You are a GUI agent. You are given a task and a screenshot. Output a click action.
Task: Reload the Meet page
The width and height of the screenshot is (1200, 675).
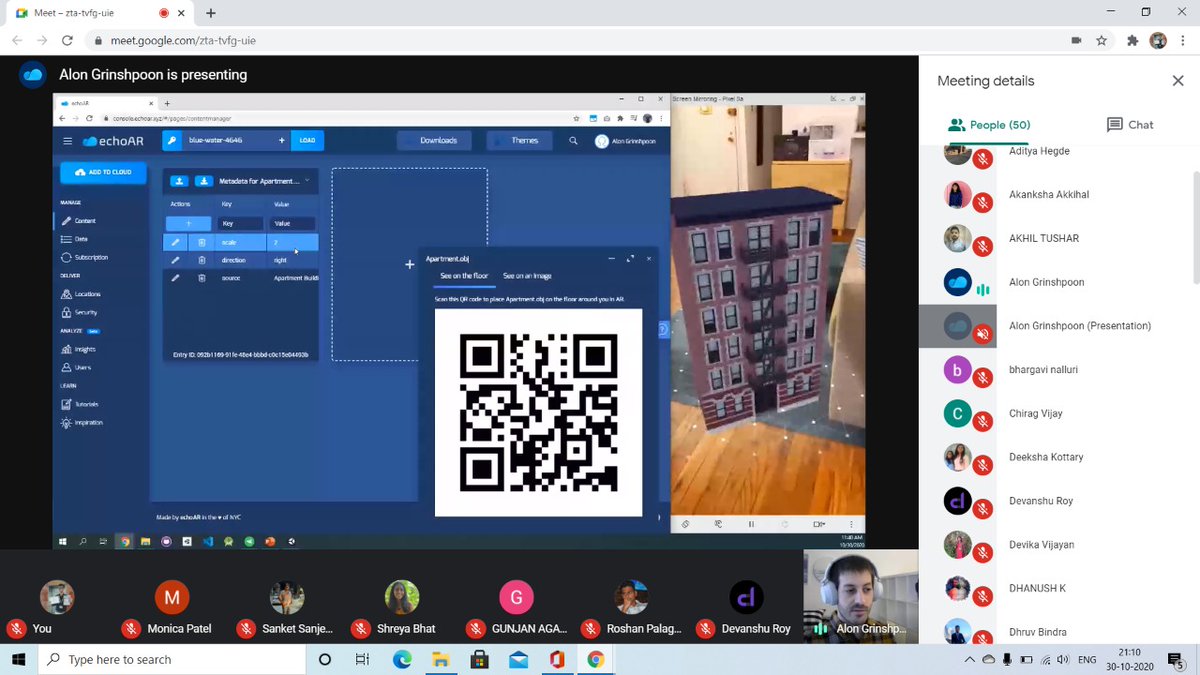[67, 41]
